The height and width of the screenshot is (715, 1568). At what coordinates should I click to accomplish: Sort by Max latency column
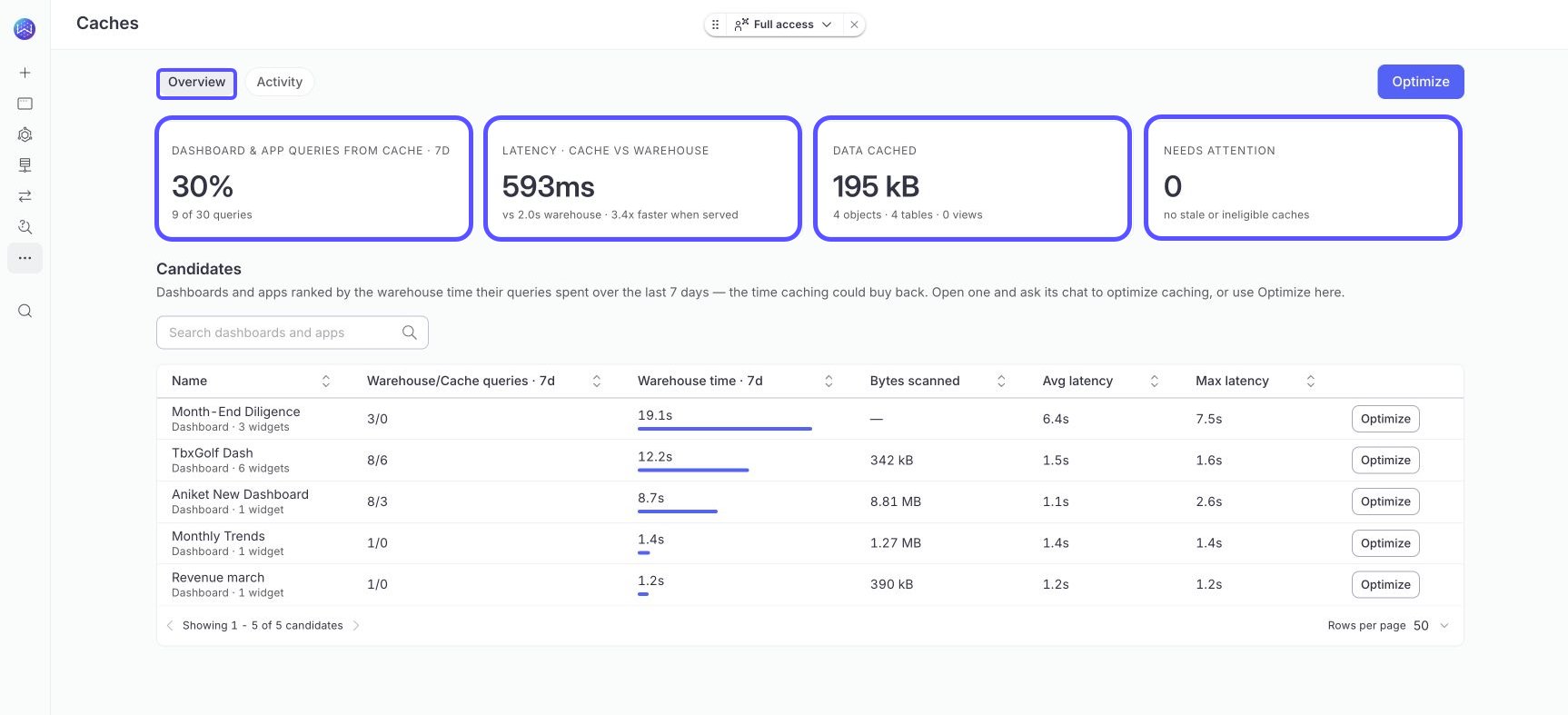tap(1311, 382)
